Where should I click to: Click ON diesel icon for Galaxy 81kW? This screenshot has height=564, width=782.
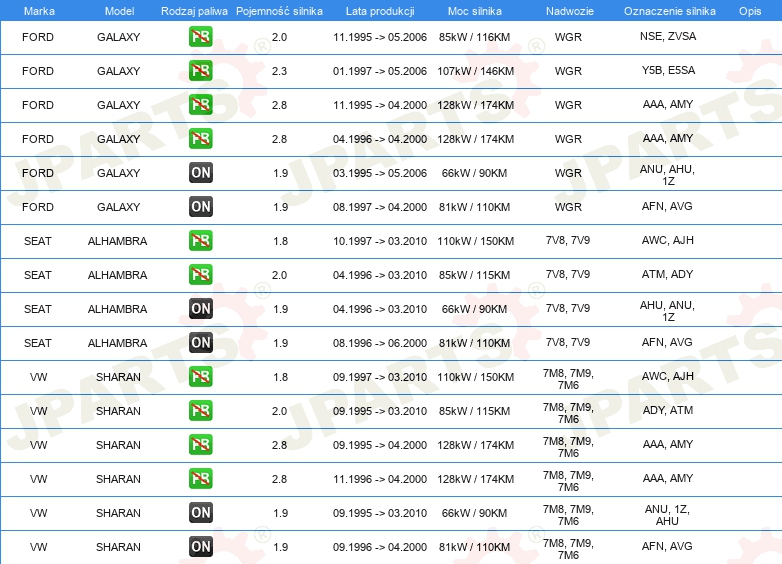tap(200, 207)
